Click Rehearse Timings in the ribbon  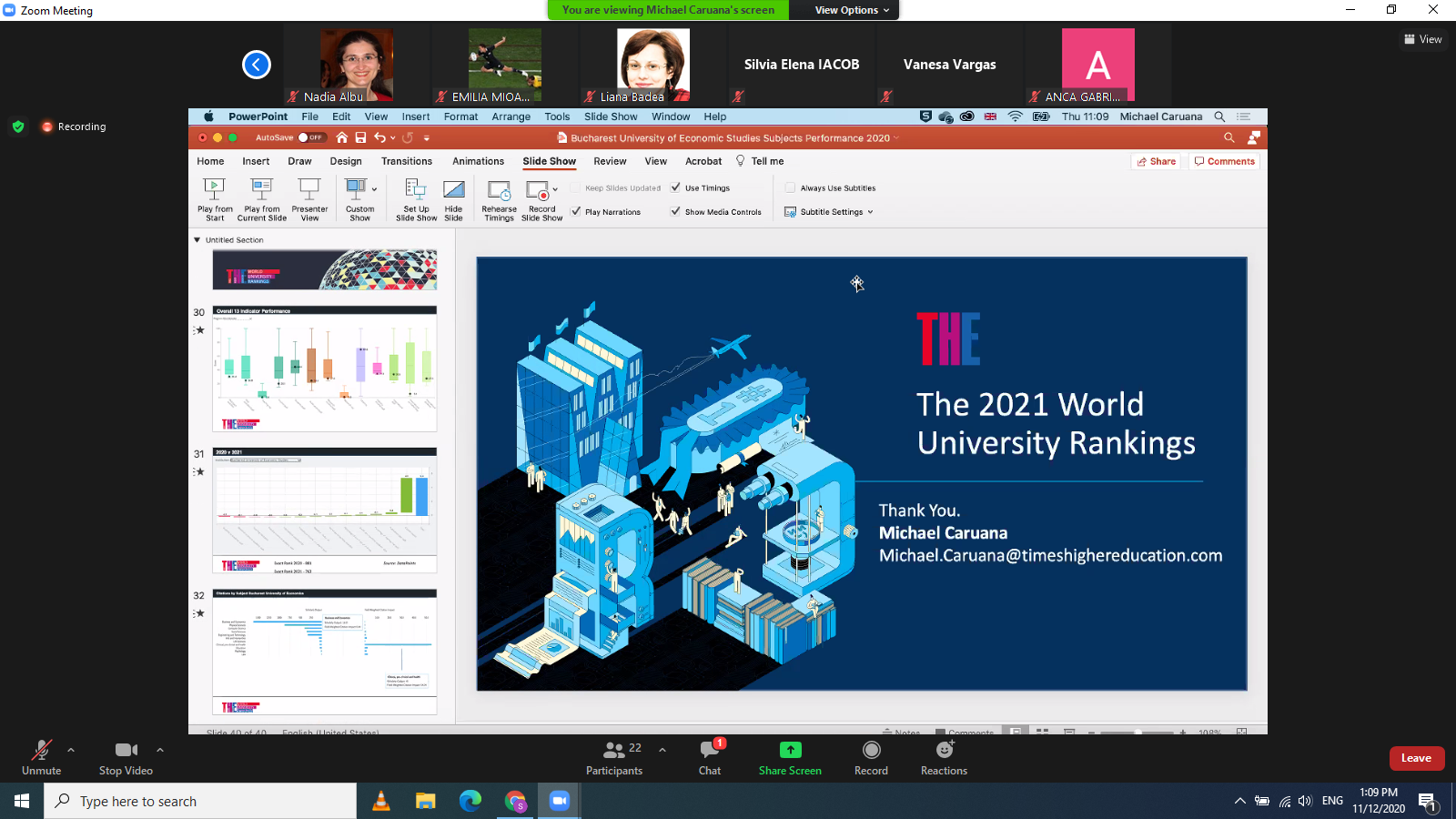pos(499,199)
